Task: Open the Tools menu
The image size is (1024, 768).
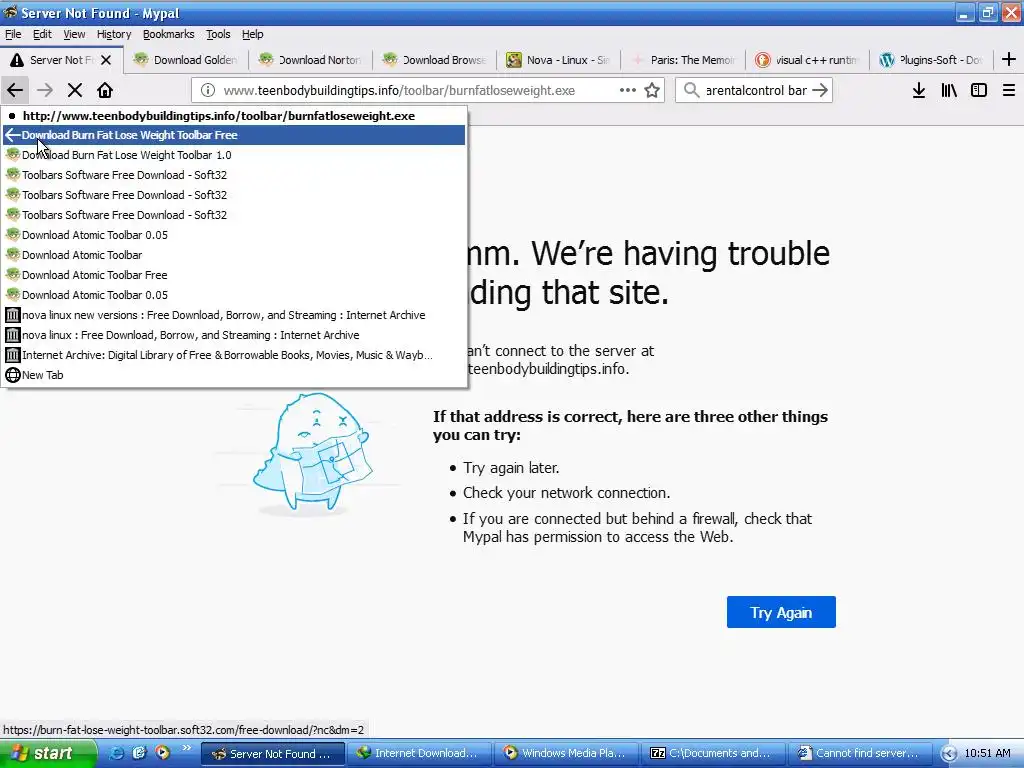Action: pos(218,34)
